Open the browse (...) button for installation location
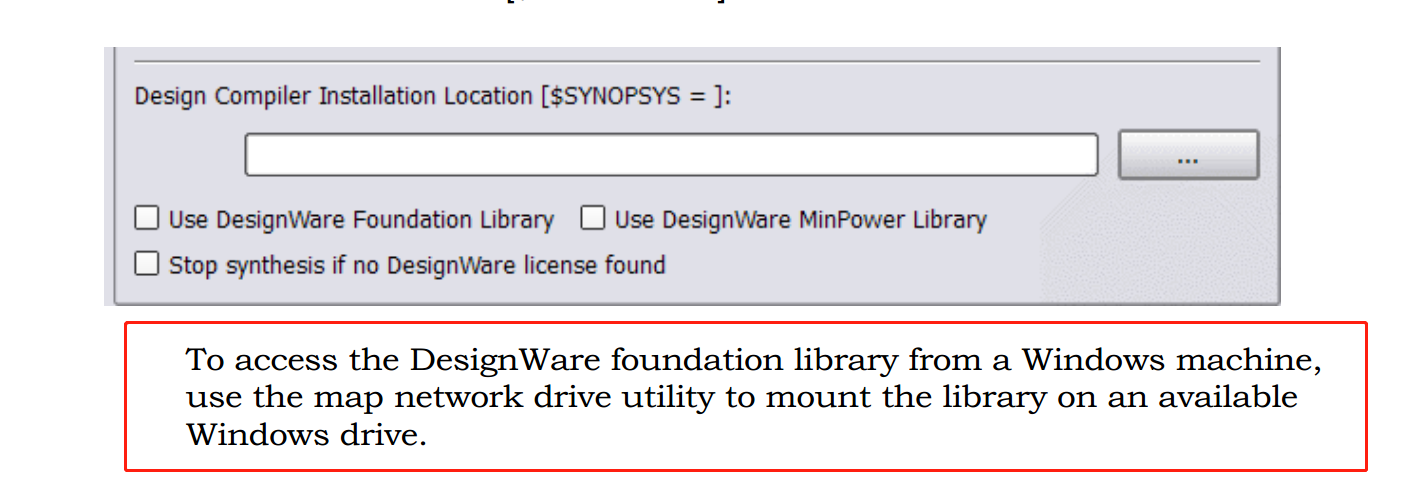Image resolution: width=1412 pixels, height=501 pixels. click(x=1188, y=155)
